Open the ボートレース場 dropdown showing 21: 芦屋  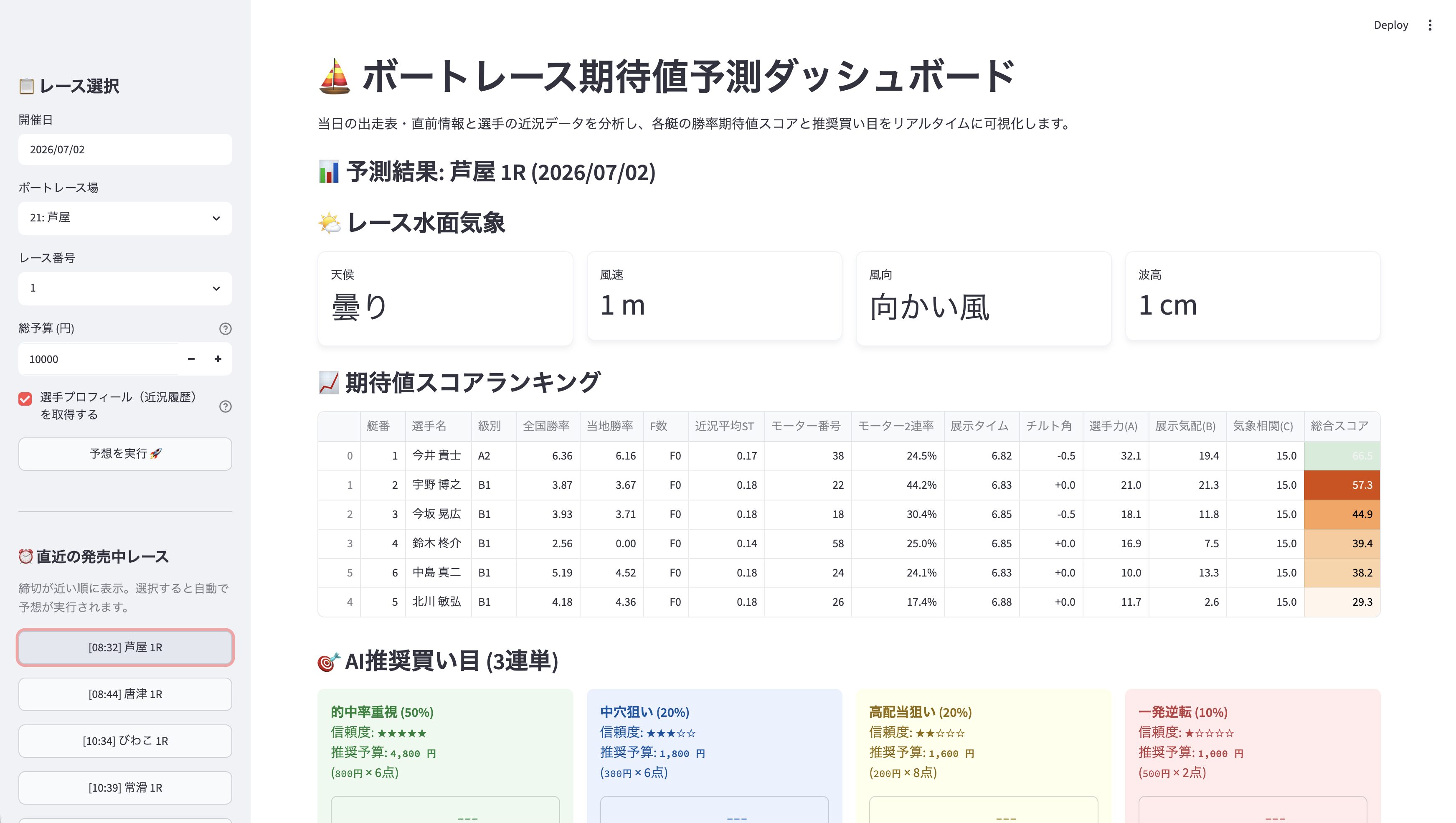[125, 218]
